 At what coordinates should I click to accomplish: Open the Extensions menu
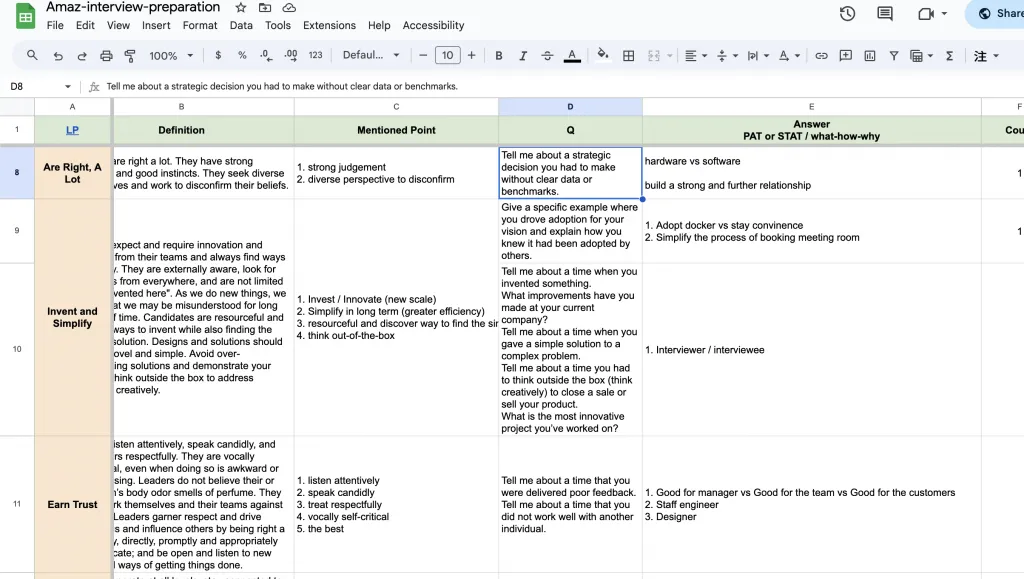point(329,25)
